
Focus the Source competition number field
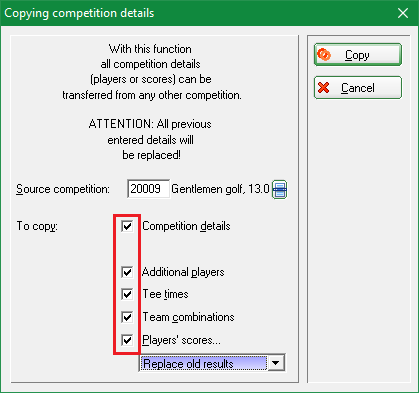148,189
